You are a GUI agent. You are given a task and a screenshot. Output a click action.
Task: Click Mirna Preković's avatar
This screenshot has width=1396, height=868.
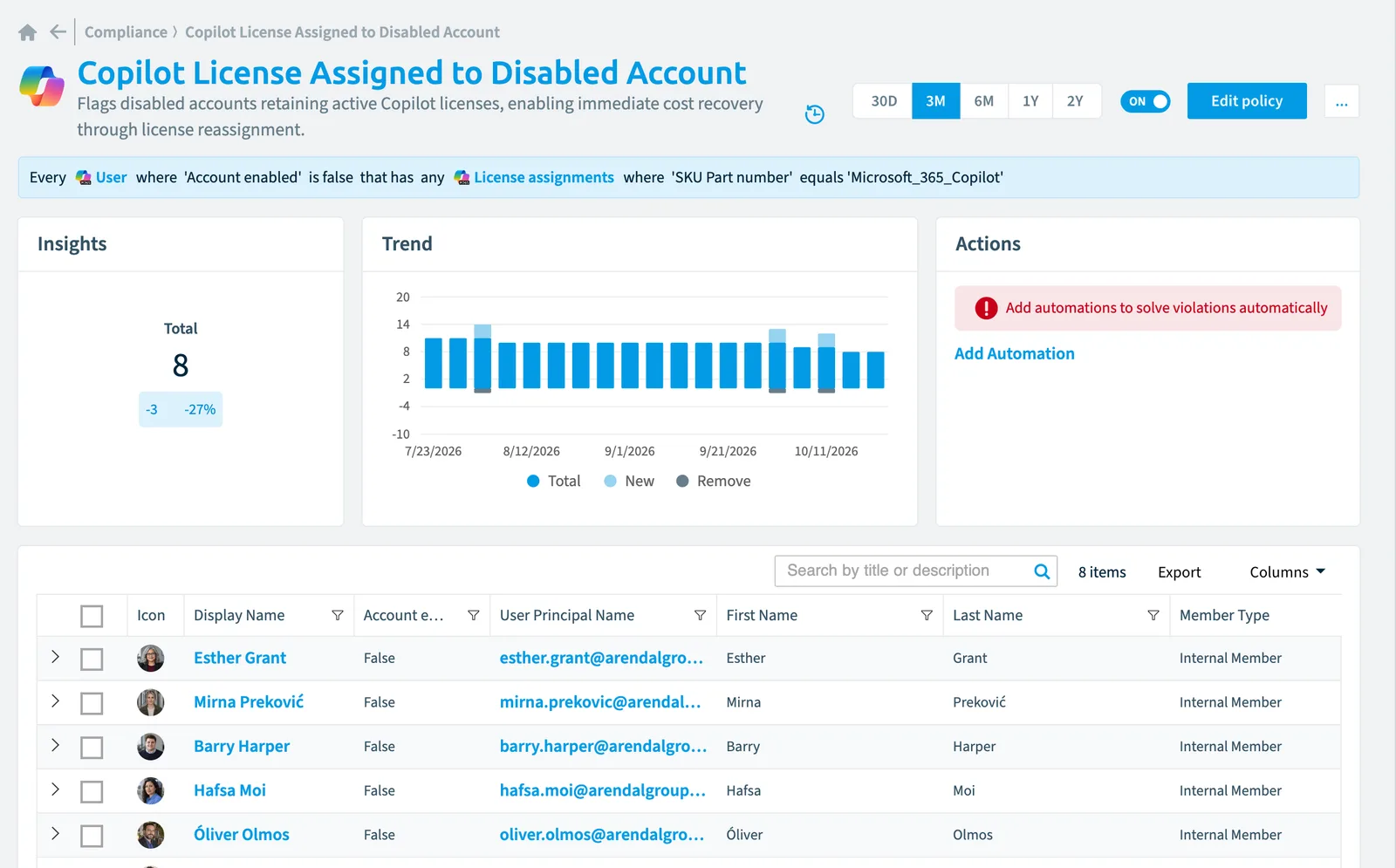[x=151, y=702]
